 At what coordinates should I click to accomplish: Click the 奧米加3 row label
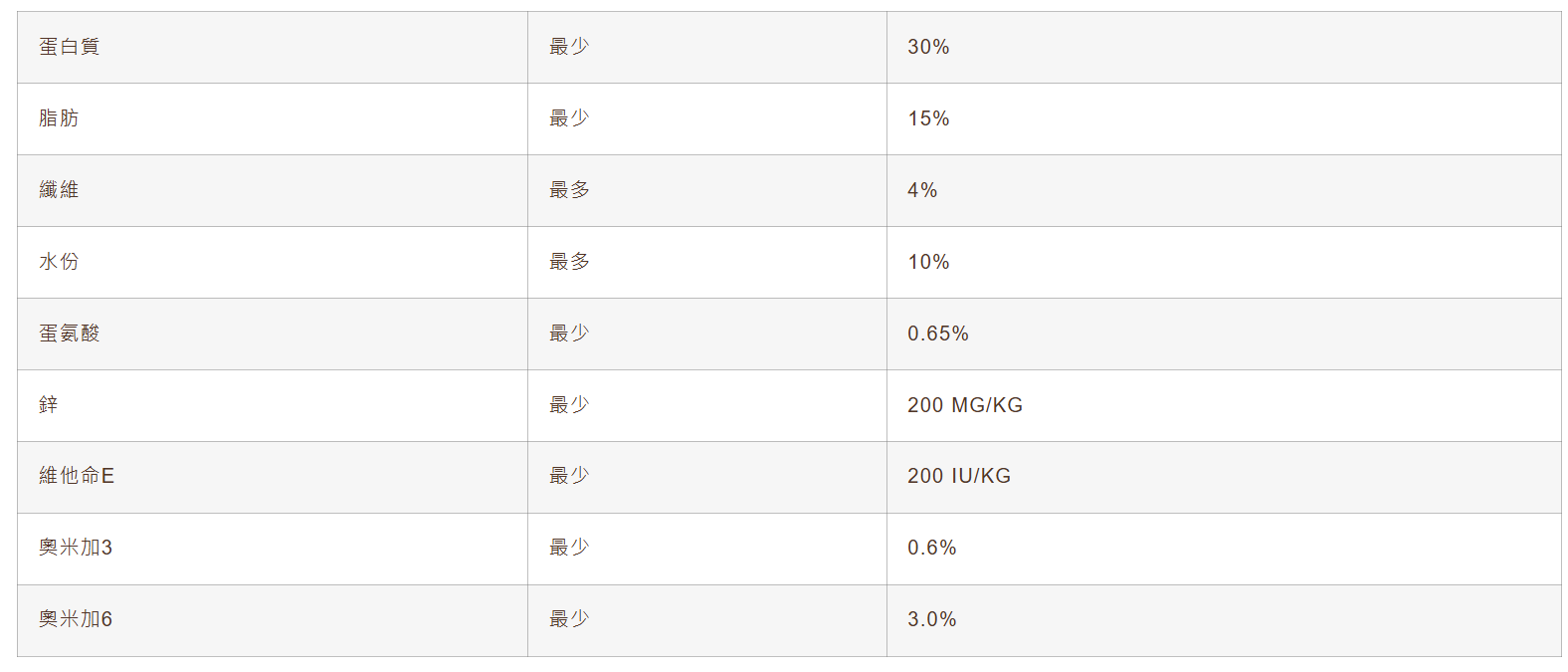point(76,548)
